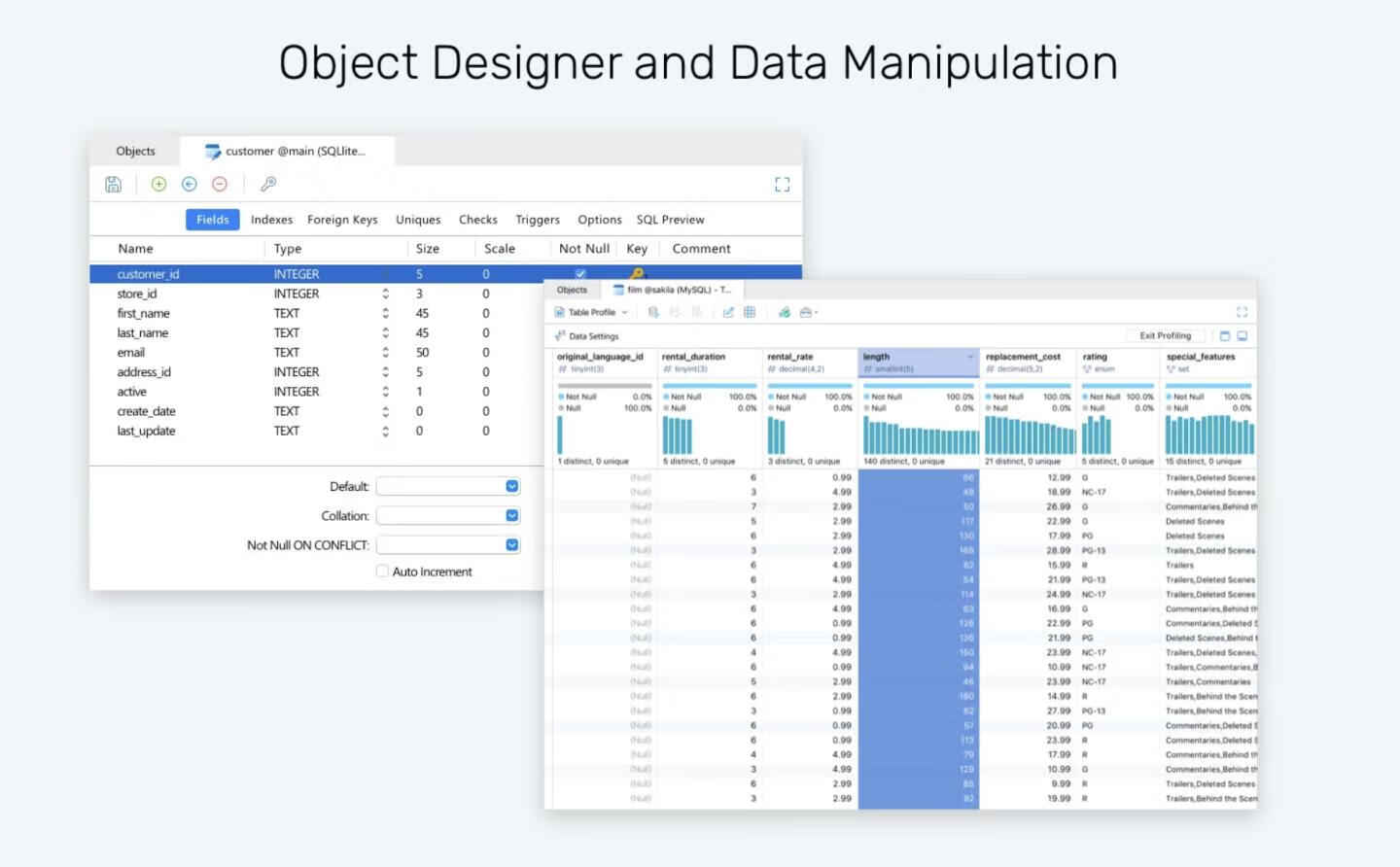Switch to the Indexes tab
Viewport: 1400px width, 867px height.
(x=271, y=220)
